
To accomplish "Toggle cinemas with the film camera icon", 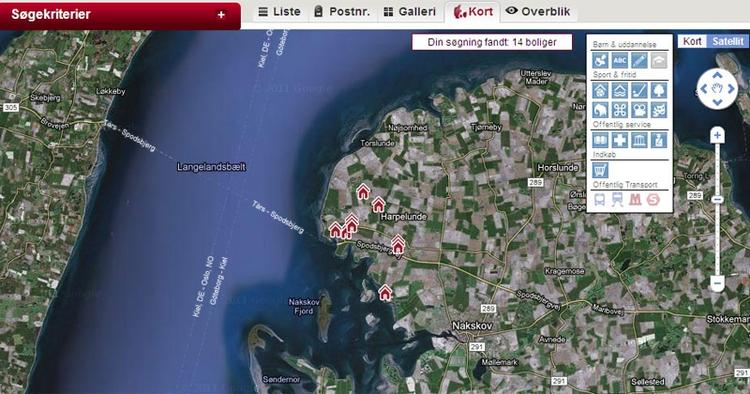I will 639,110.
